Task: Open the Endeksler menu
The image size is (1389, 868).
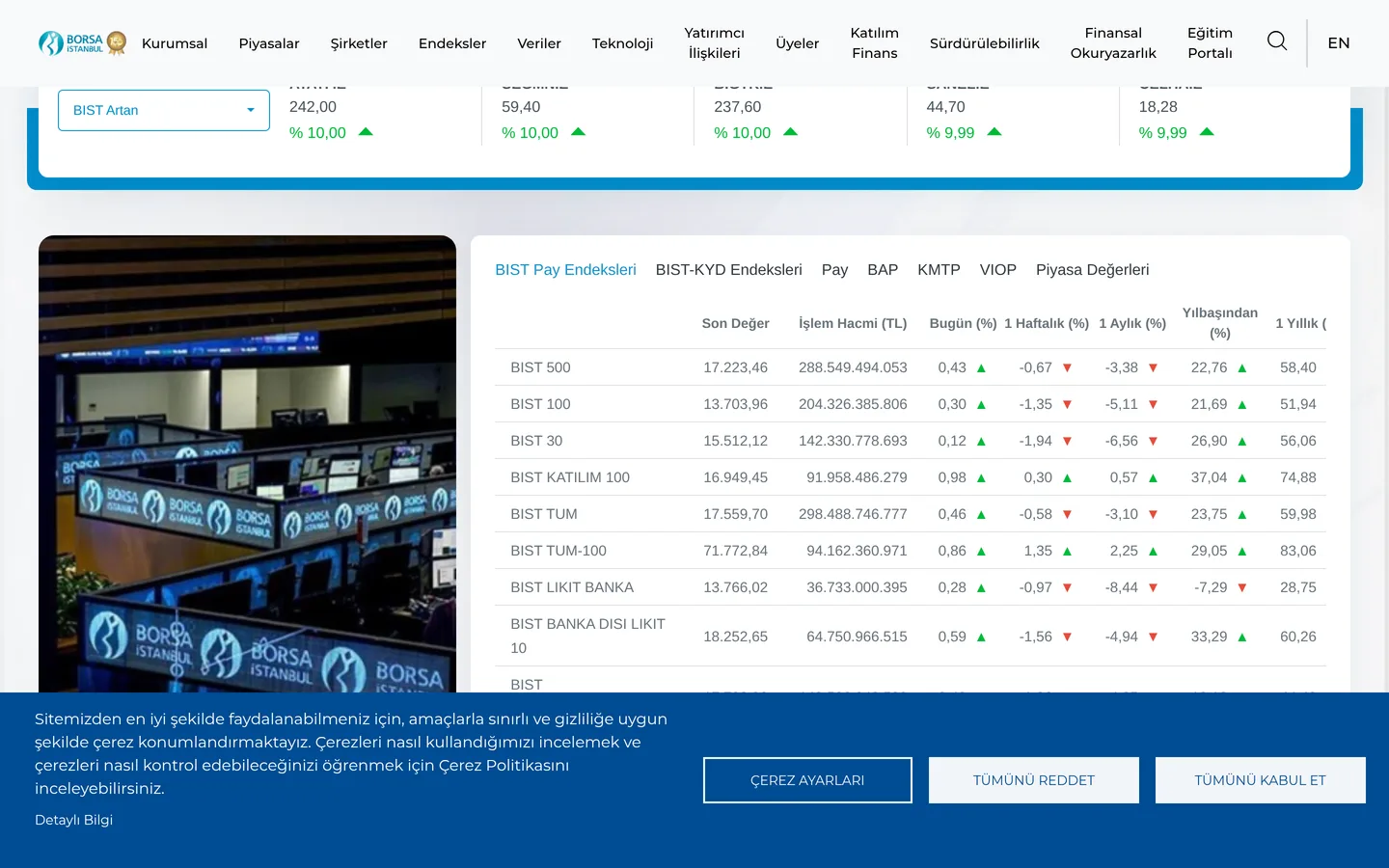Action: 452,43
